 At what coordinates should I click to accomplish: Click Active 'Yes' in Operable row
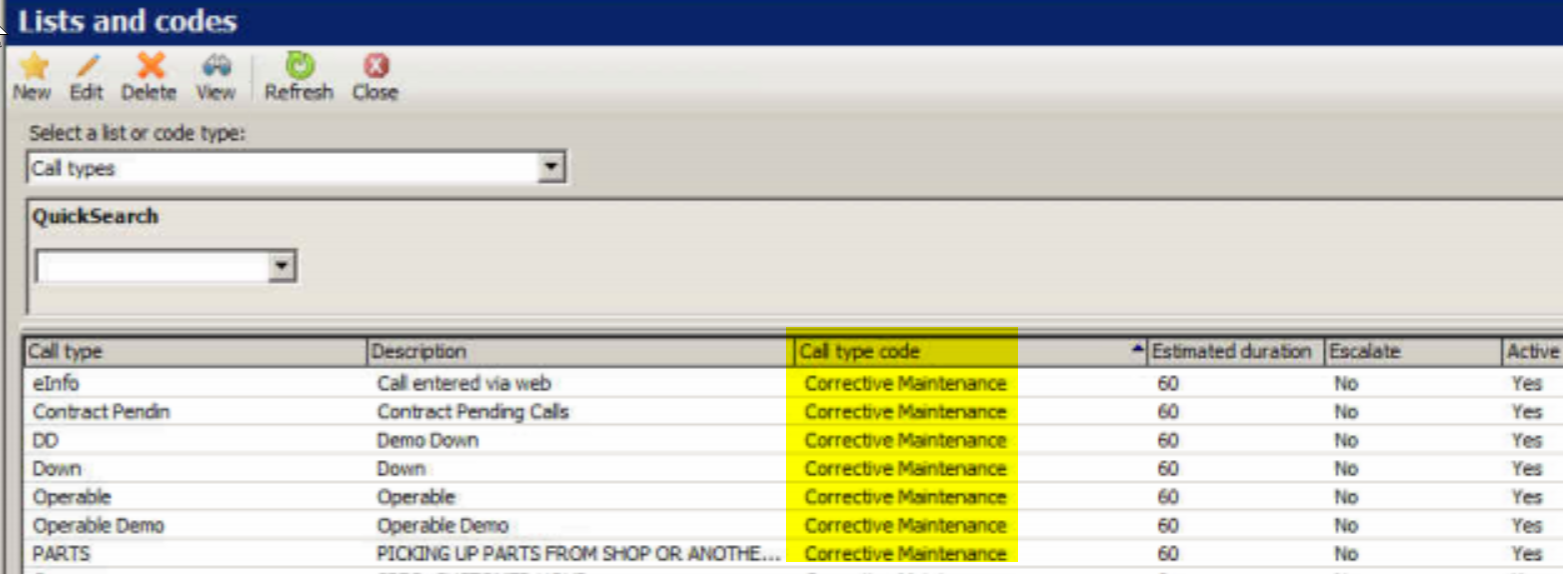1527,497
